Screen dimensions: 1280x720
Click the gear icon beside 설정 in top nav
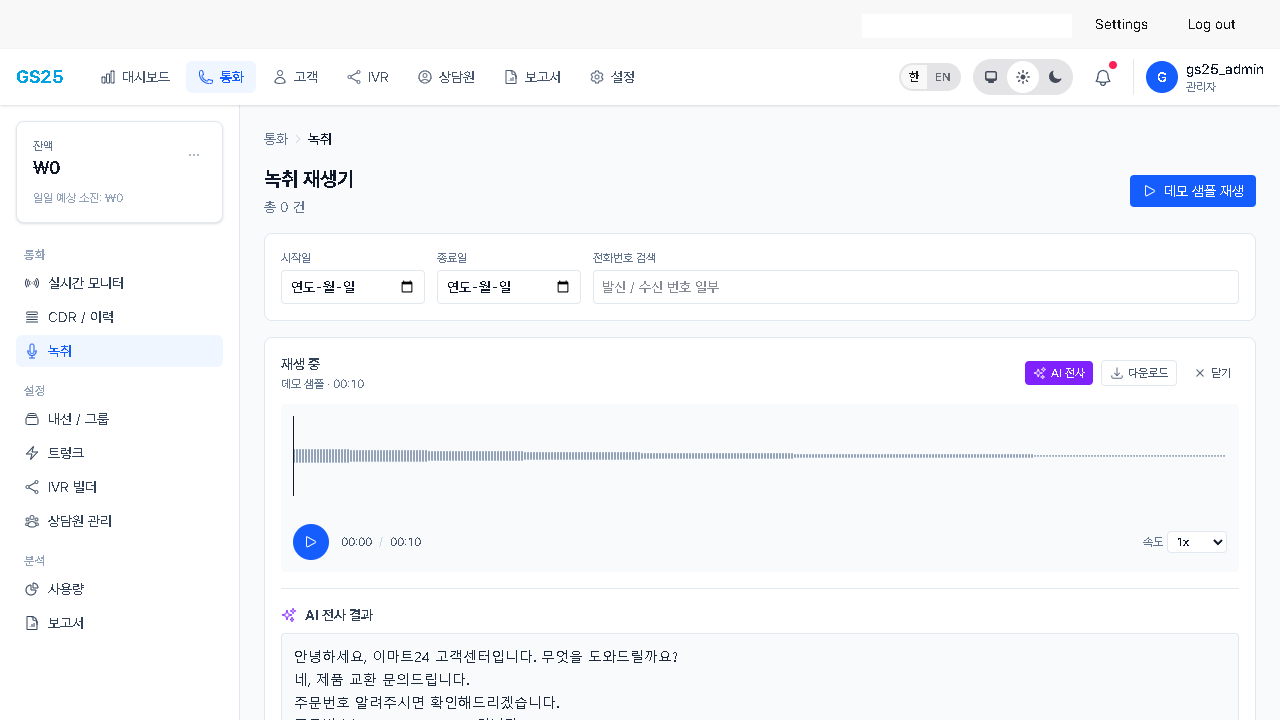point(597,77)
